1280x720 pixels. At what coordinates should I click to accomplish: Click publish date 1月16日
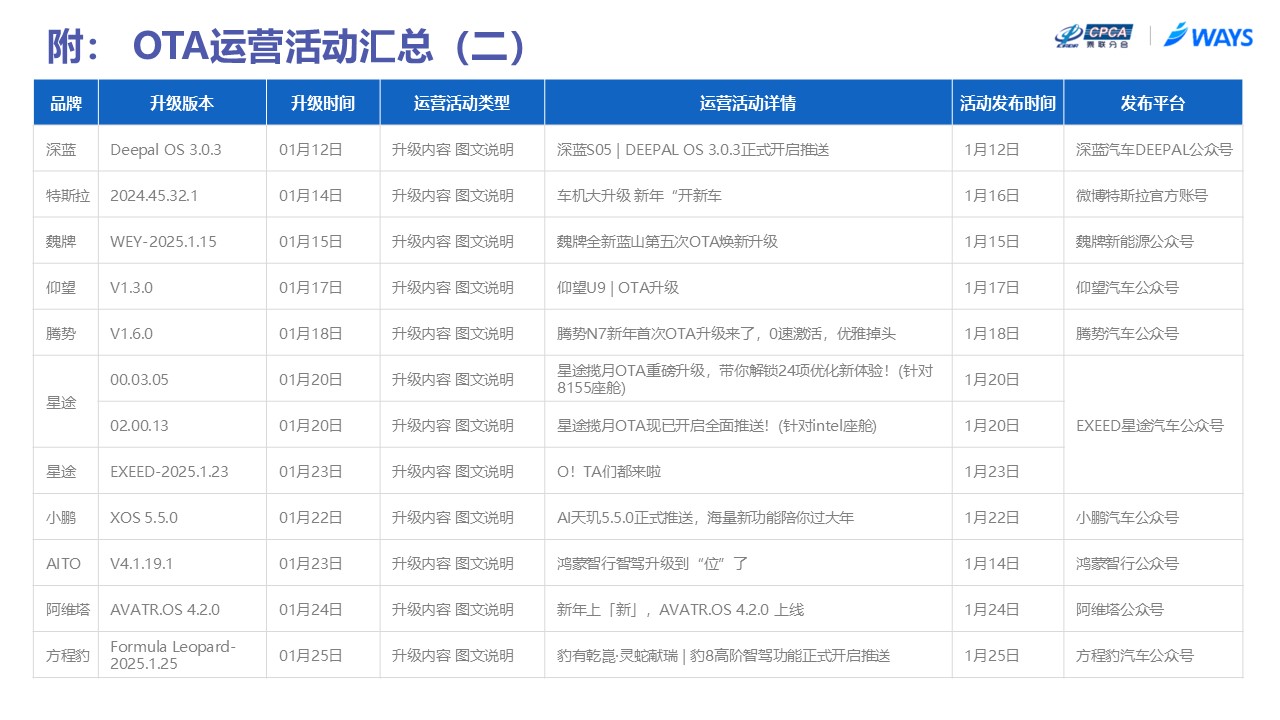992,196
